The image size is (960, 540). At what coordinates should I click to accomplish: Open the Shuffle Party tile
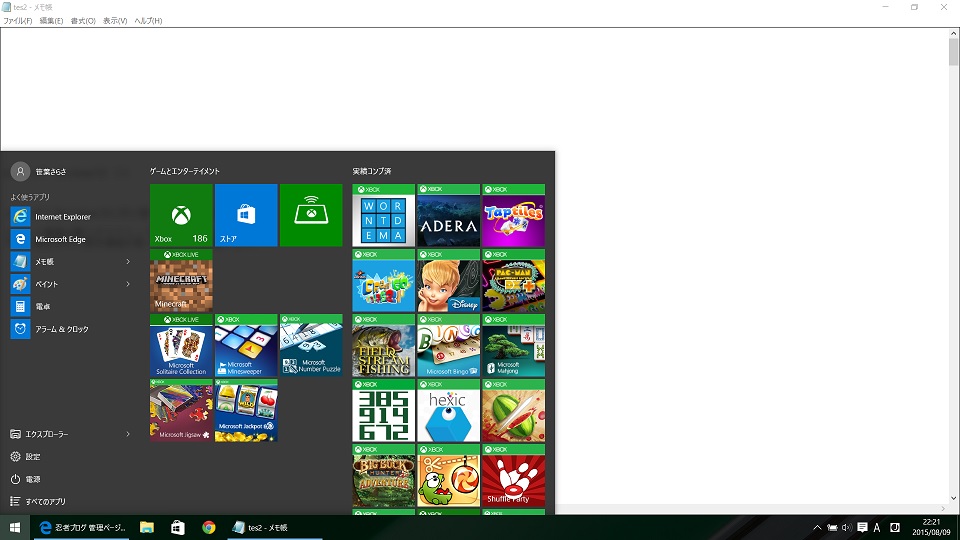(514, 475)
